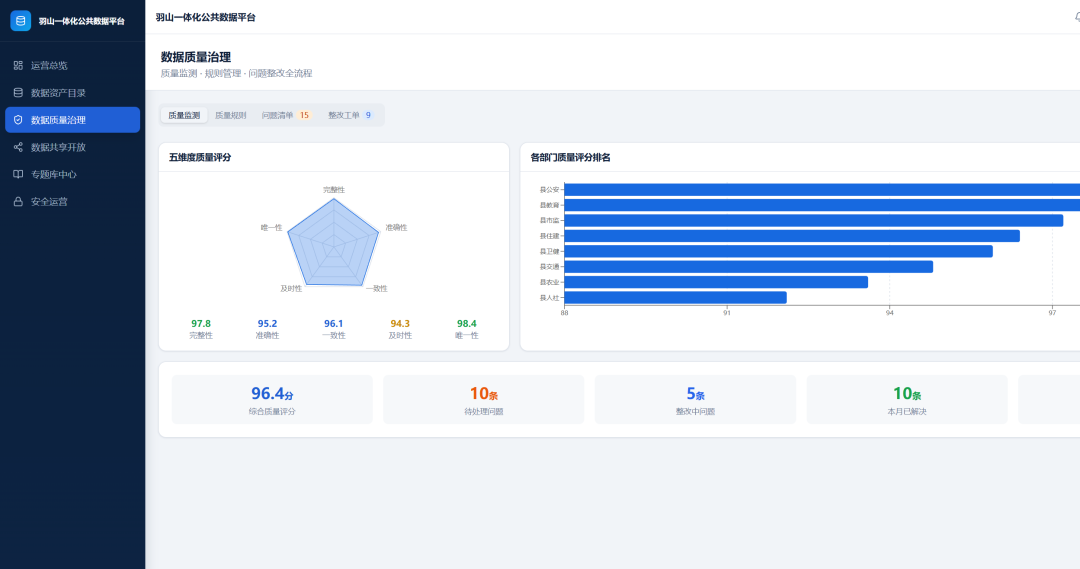Click the 96.4分 综合质量评分 card
The image size is (1080, 569).
272,400
